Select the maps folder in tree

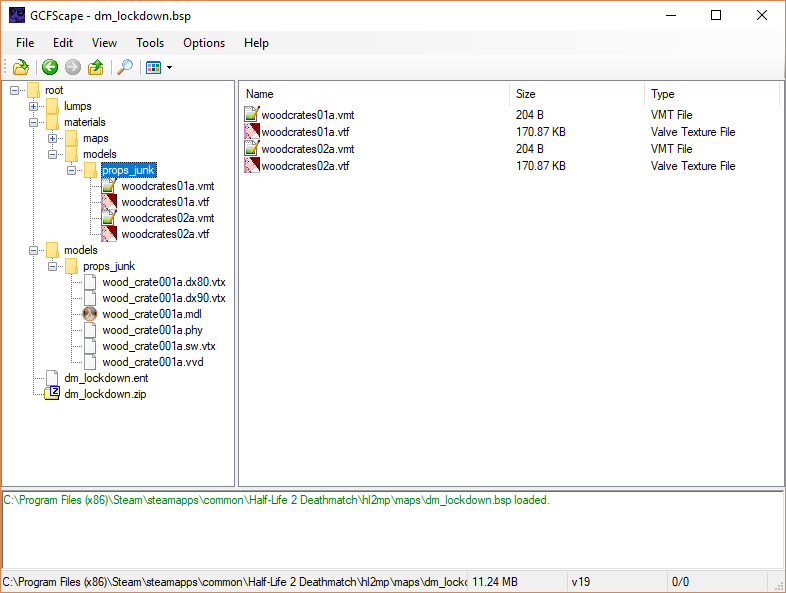96,138
